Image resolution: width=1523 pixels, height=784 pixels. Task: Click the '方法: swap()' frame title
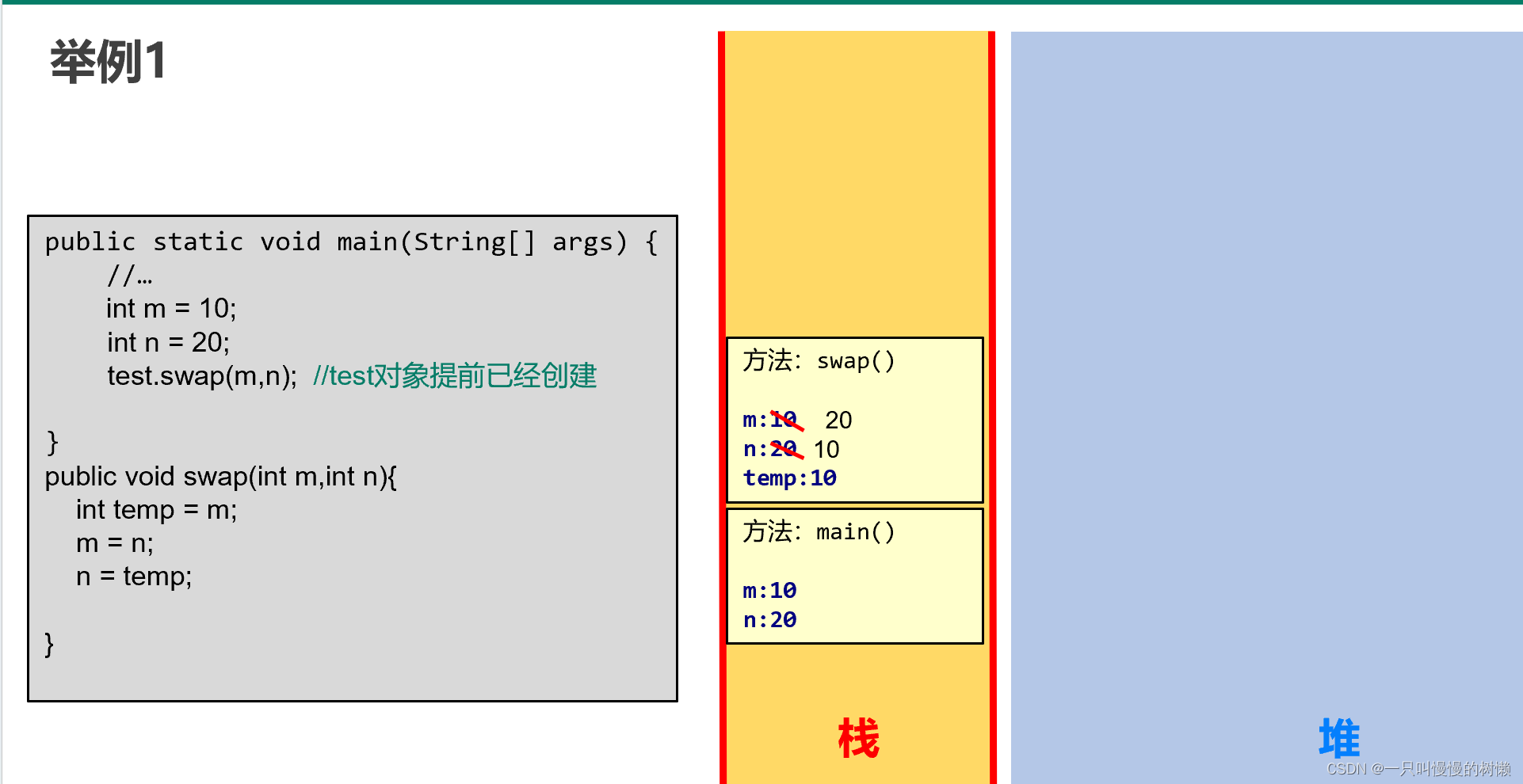[819, 361]
